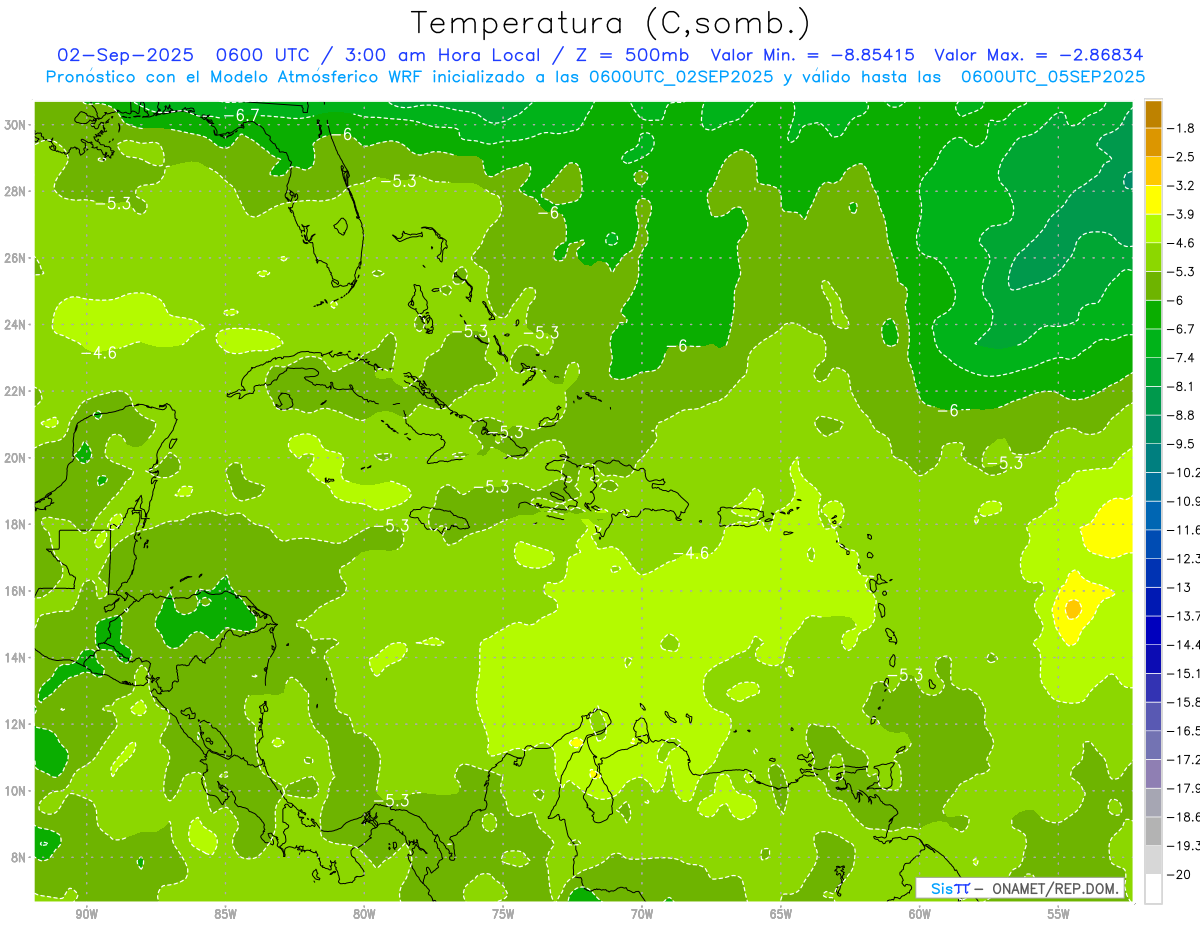Image resolution: width=1200 pixels, height=927 pixels.
Task: Click the -17.9 value on color legend
Action: pyautogui.click(x=1184, y=788)
